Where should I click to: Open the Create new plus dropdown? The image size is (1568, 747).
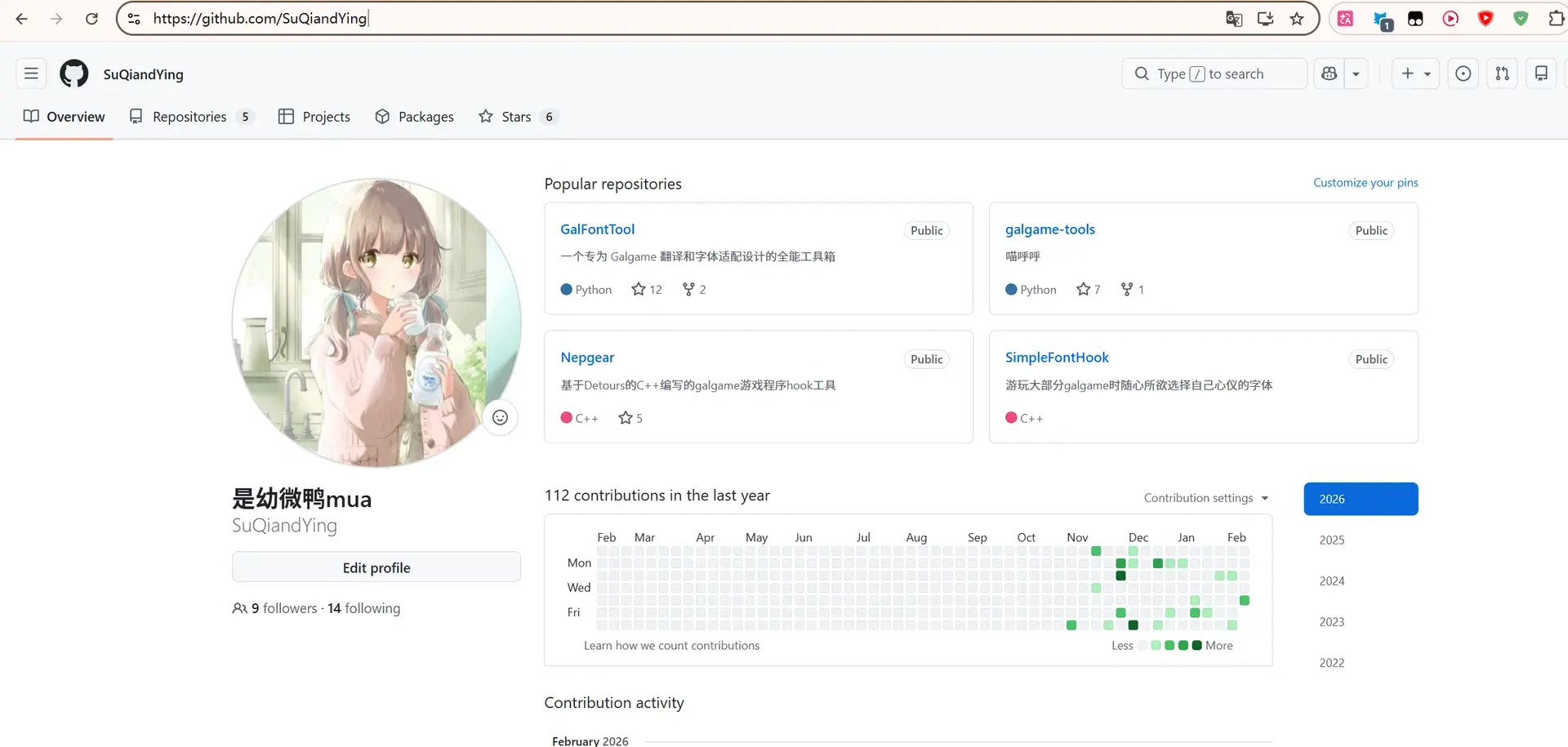pos(1415,73)
